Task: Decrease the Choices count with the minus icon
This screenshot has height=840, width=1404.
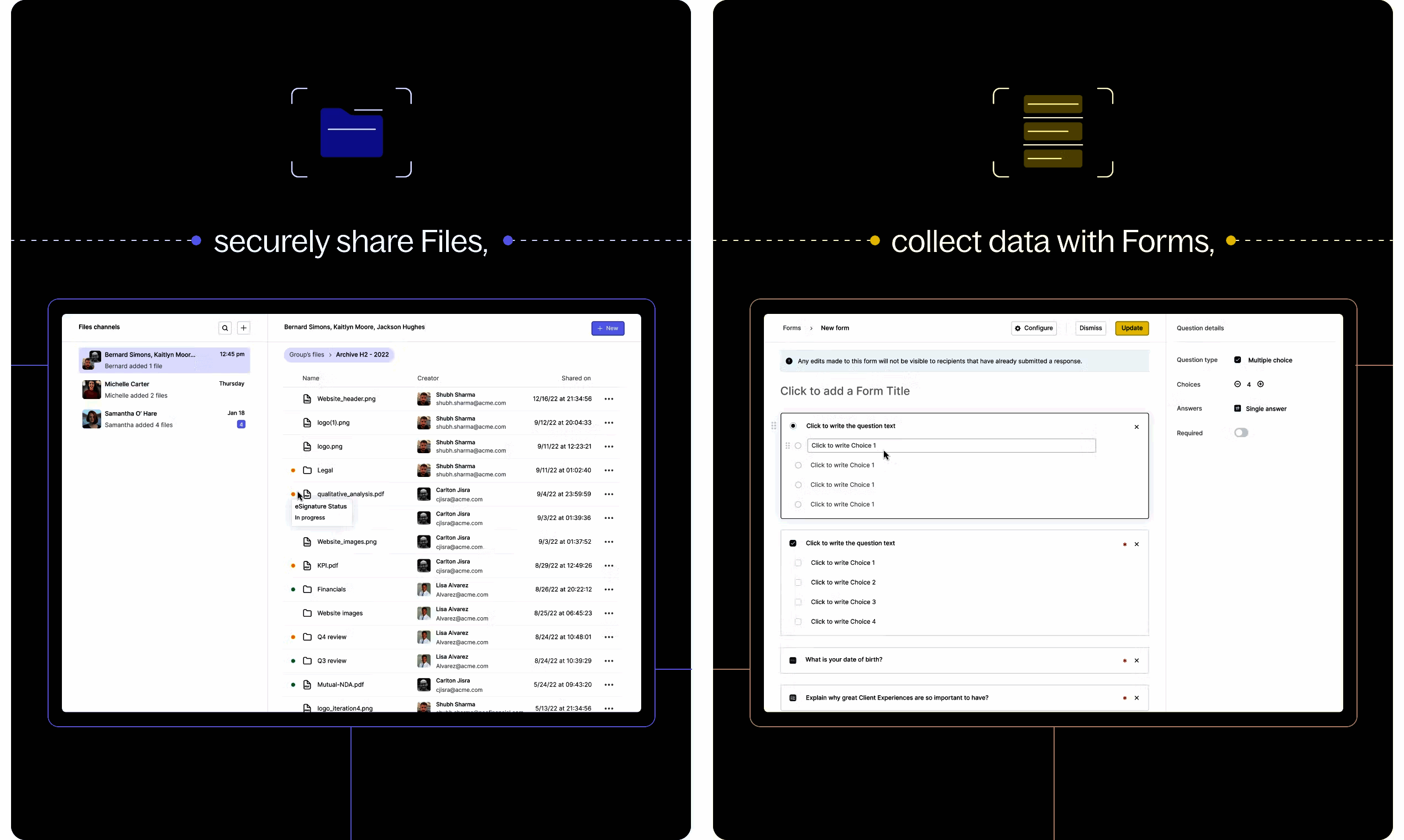Action: (x=1237, y=384)
